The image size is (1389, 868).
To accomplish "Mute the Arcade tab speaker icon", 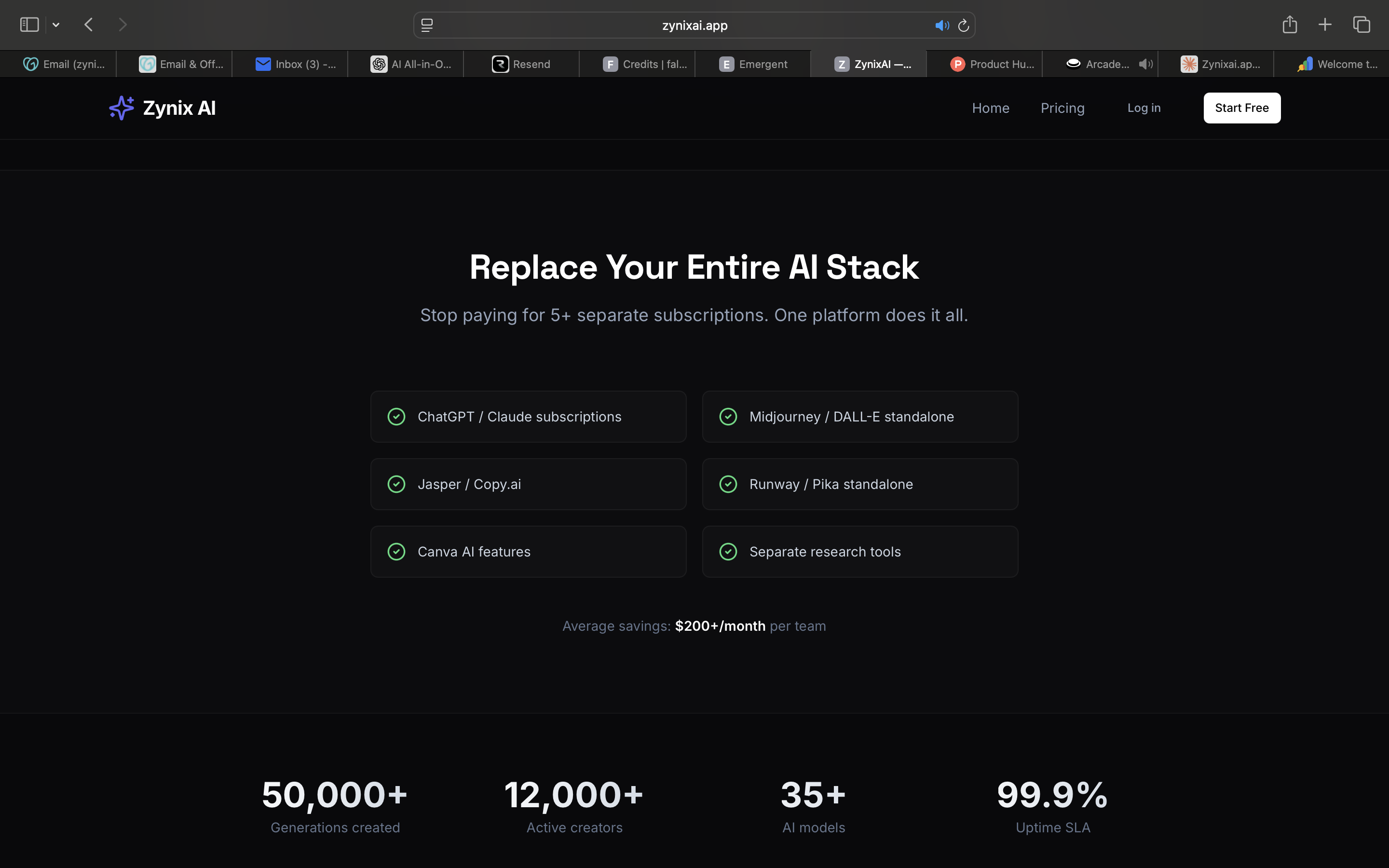I will 1145,64.
